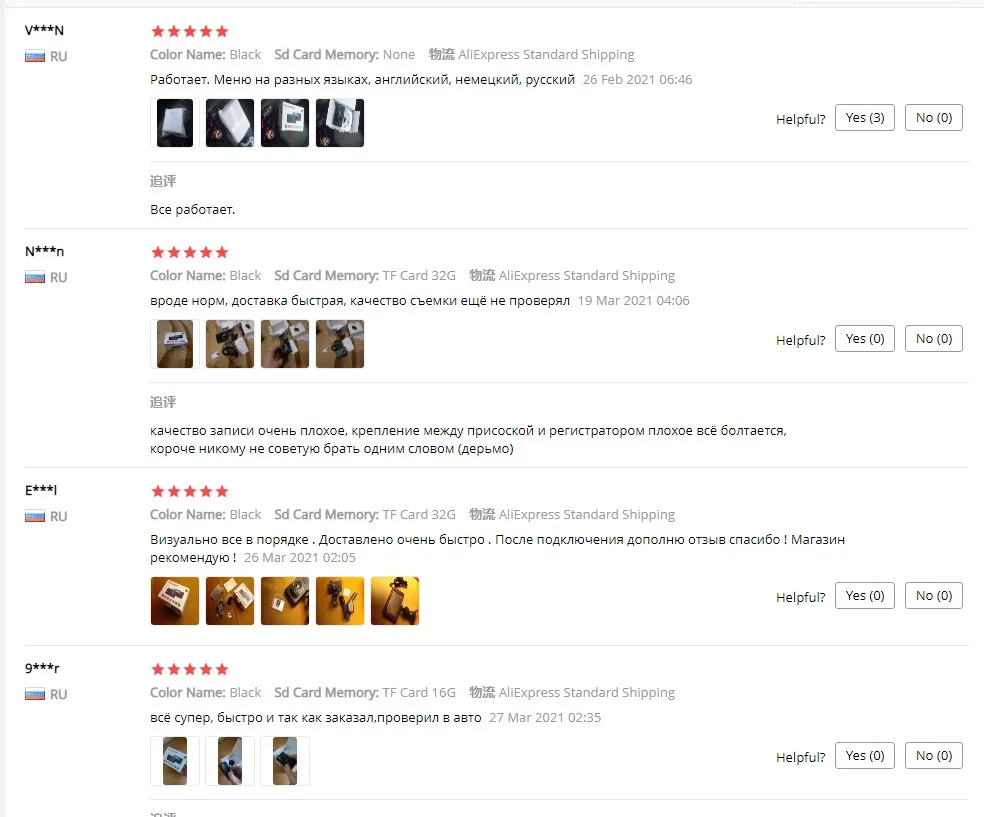Vote No (0) on 9***r review
The height and width of the screenshot is (817, 984).
tap(934, 756)
